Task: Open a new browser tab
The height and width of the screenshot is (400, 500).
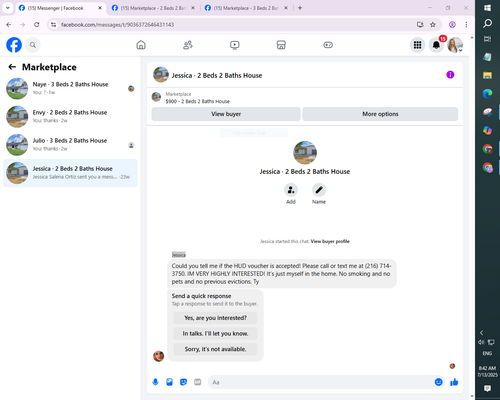Action: pos(300,8)
